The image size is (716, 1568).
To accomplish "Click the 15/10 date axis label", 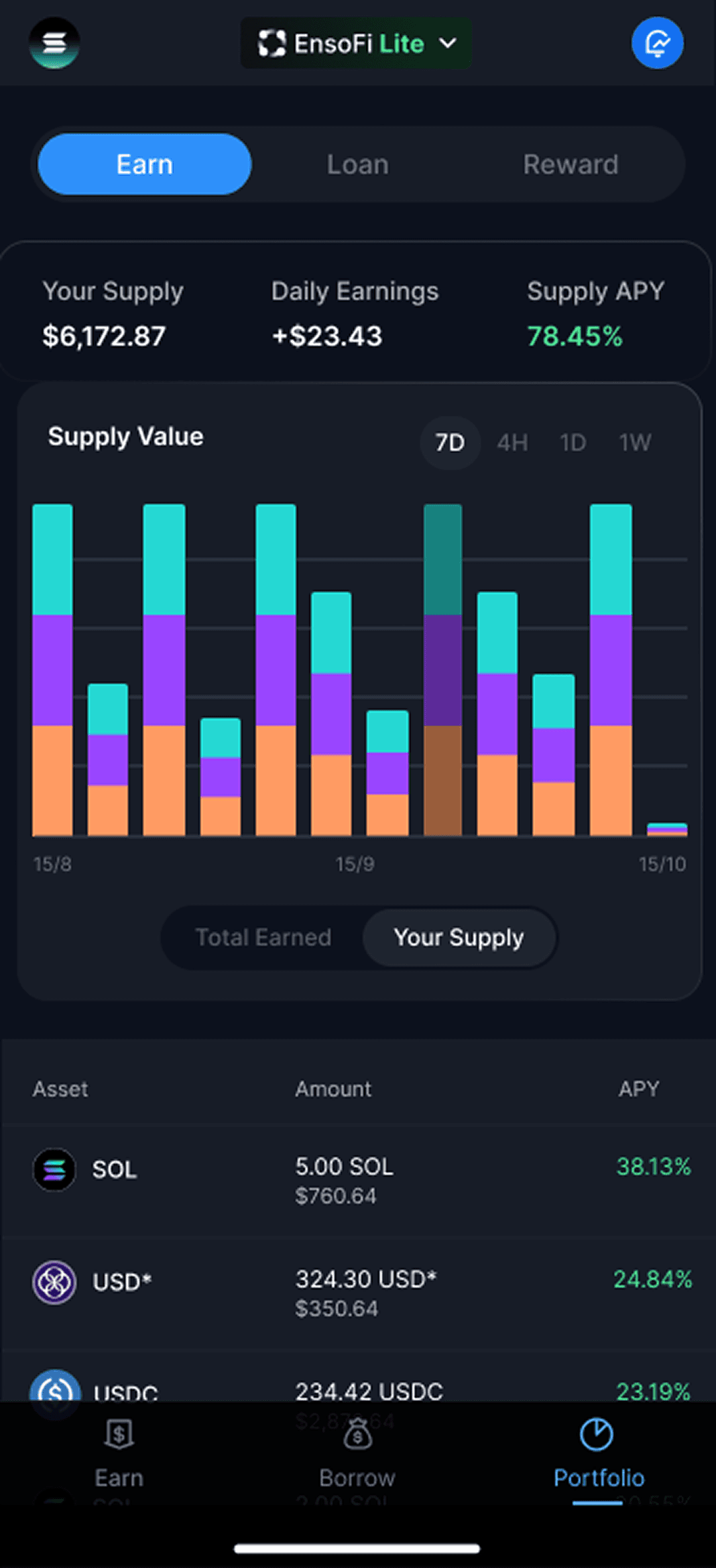I will tap(662, 864).
